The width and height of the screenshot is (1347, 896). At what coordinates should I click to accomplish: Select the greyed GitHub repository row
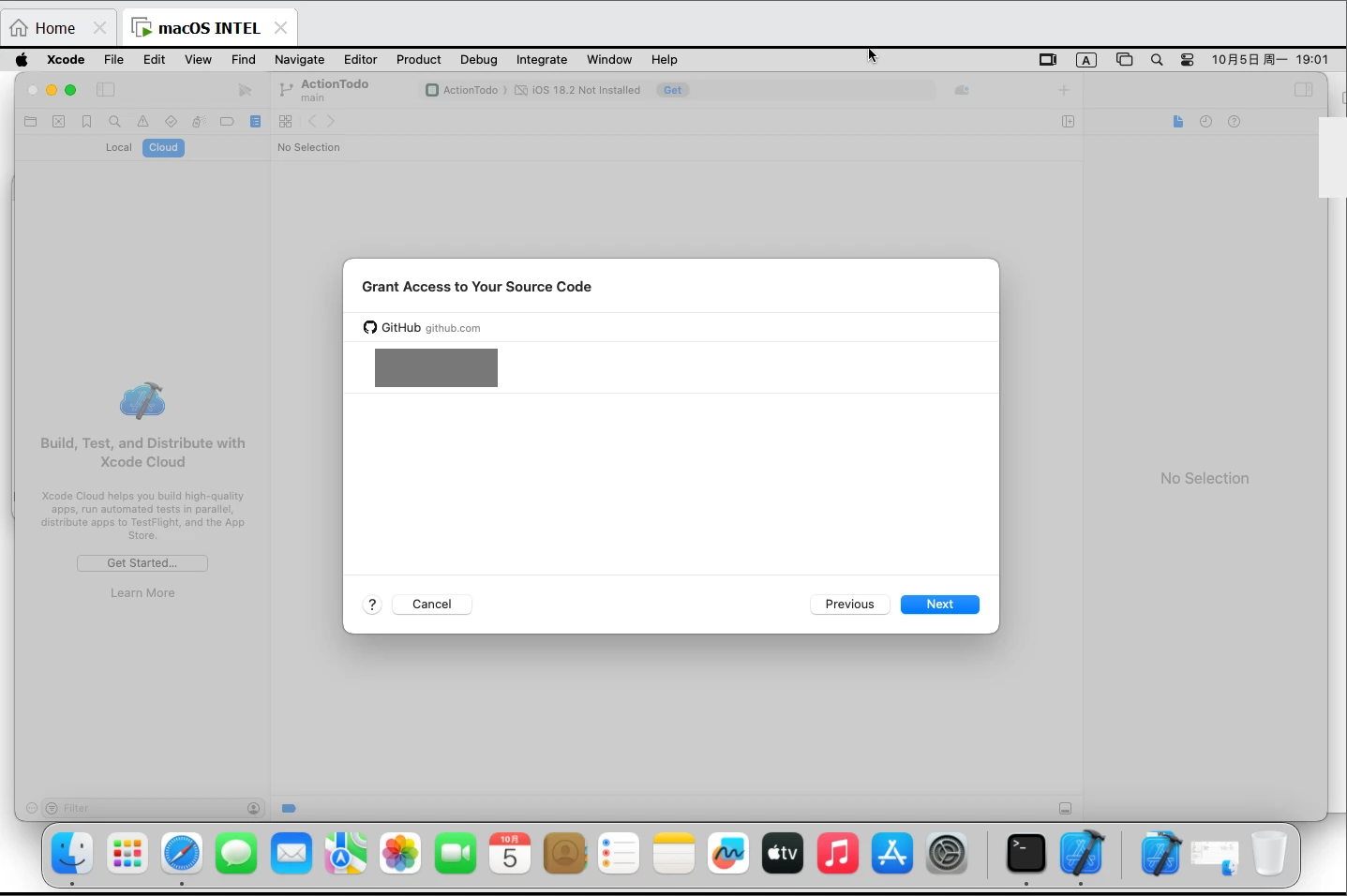(x=671, y=367)
